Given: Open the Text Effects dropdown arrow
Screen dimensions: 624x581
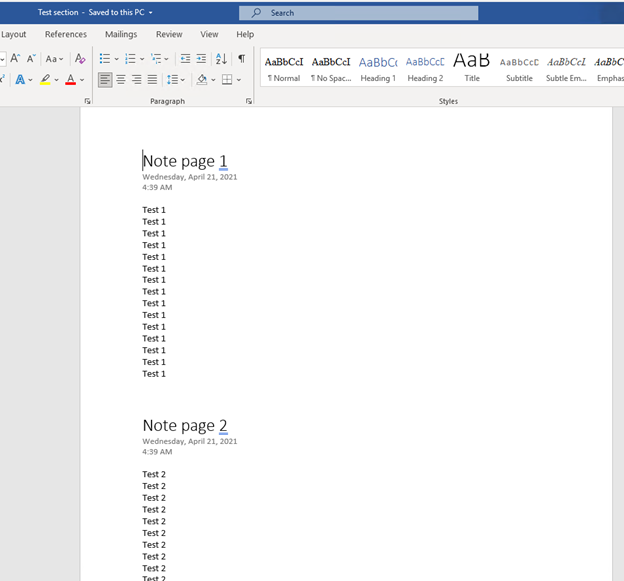Looking at the screenshot, I should click(30, 80).
